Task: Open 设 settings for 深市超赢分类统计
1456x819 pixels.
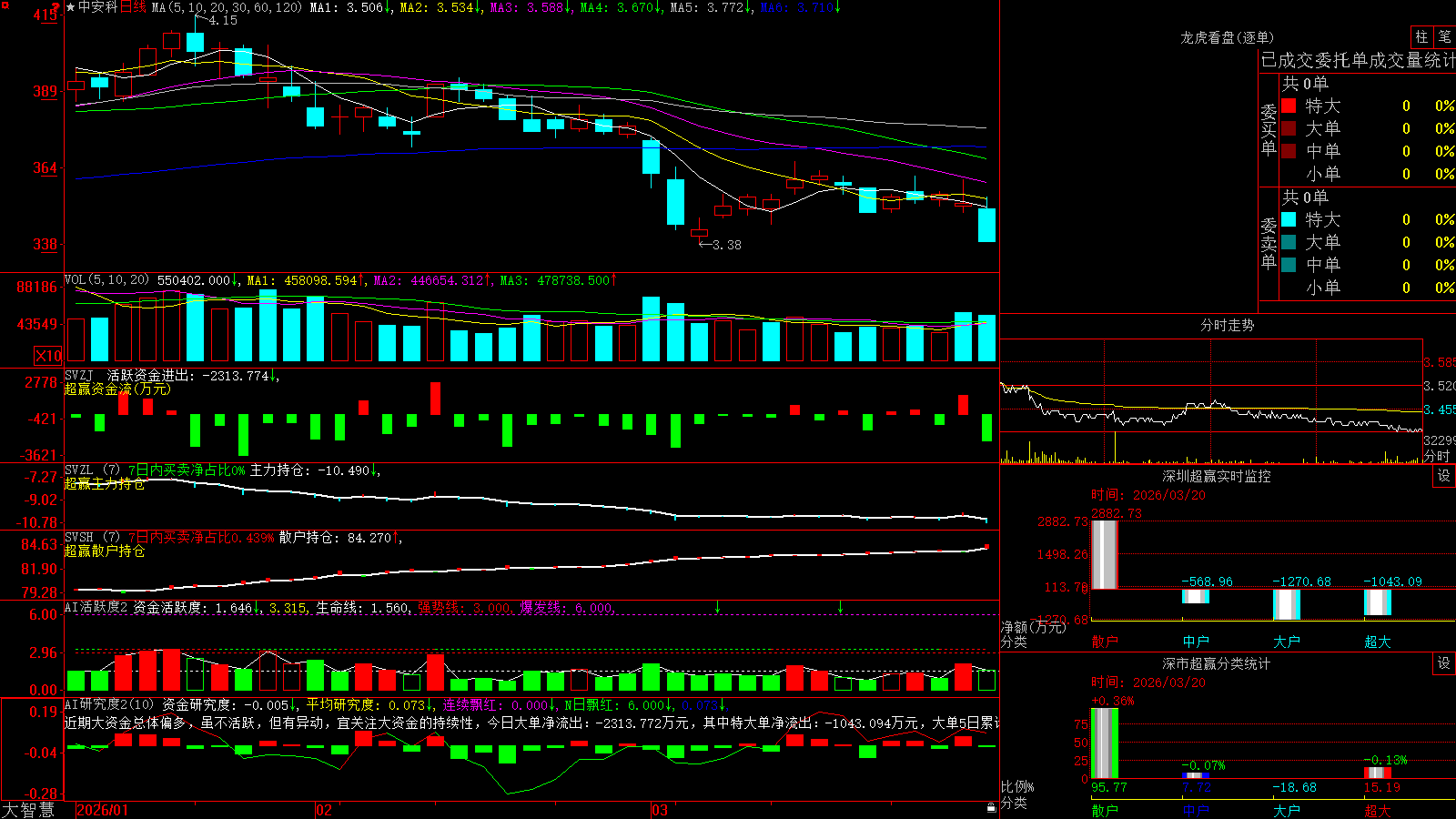Action: tap(1444, 663)
